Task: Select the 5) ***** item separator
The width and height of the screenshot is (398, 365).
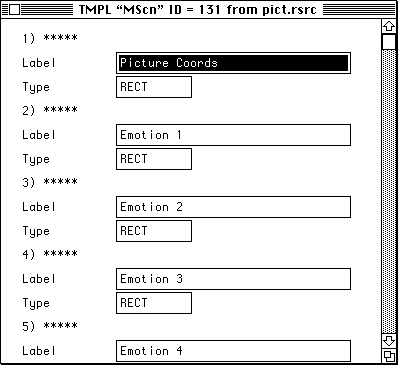Action: coord(50,326)
